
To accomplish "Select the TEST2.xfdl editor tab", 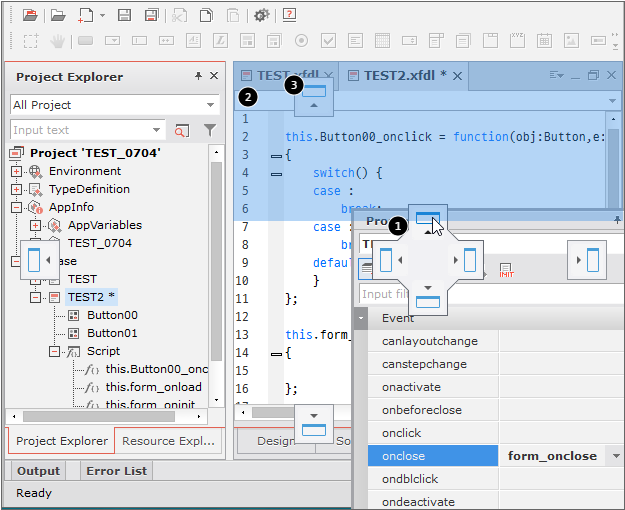I will point(400,75).
